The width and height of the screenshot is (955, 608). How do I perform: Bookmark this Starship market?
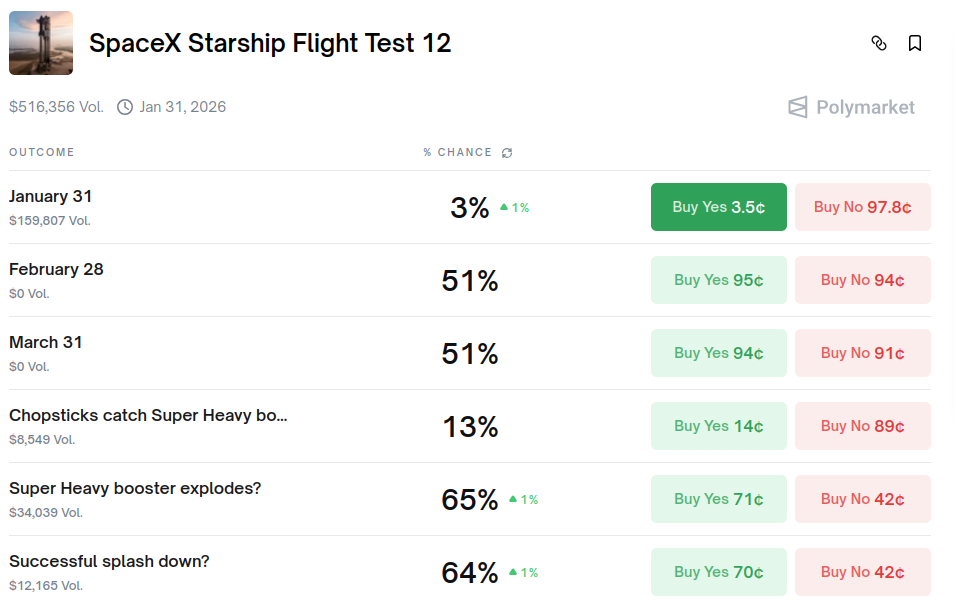point(914,43)
